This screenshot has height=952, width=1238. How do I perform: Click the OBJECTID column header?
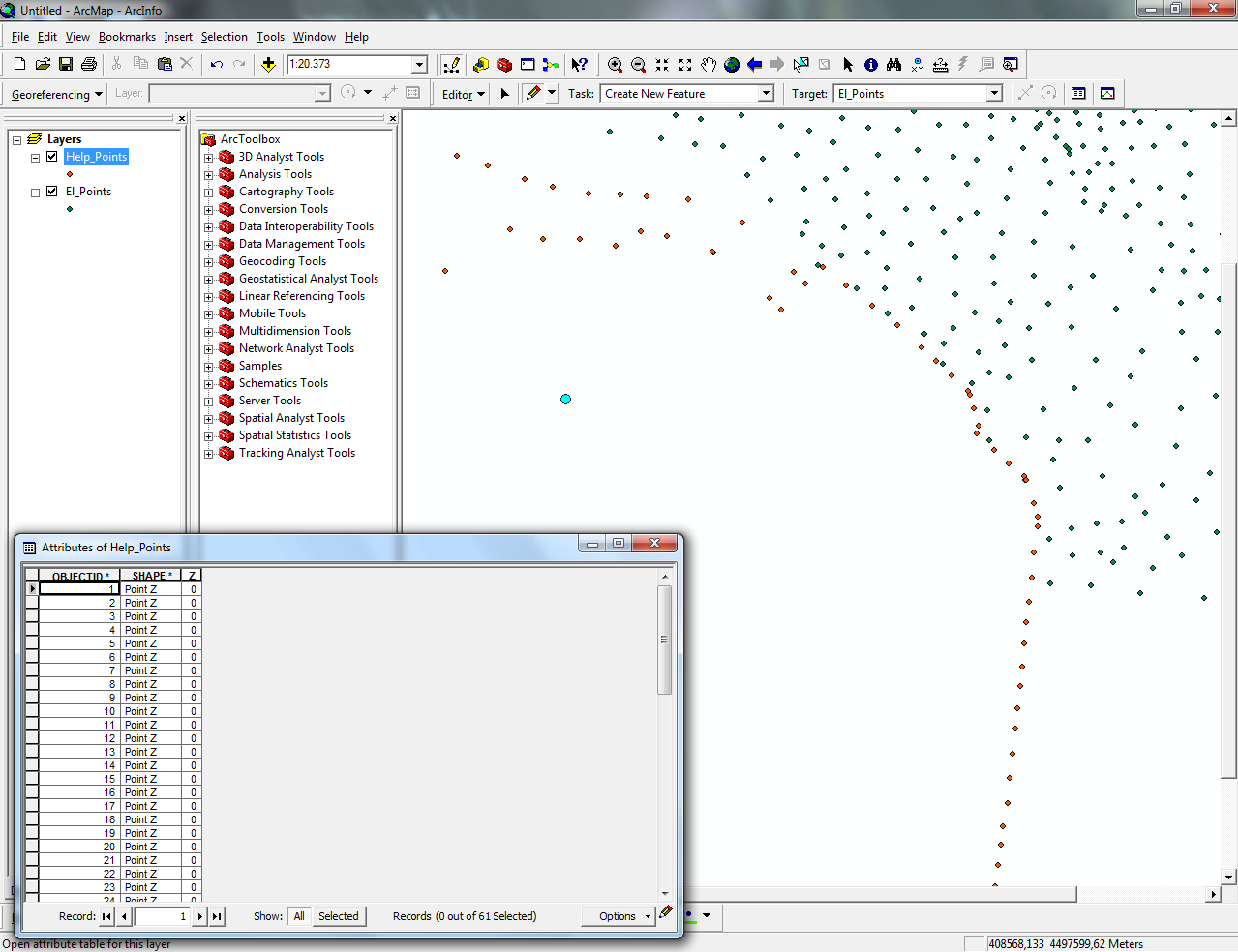80,576
